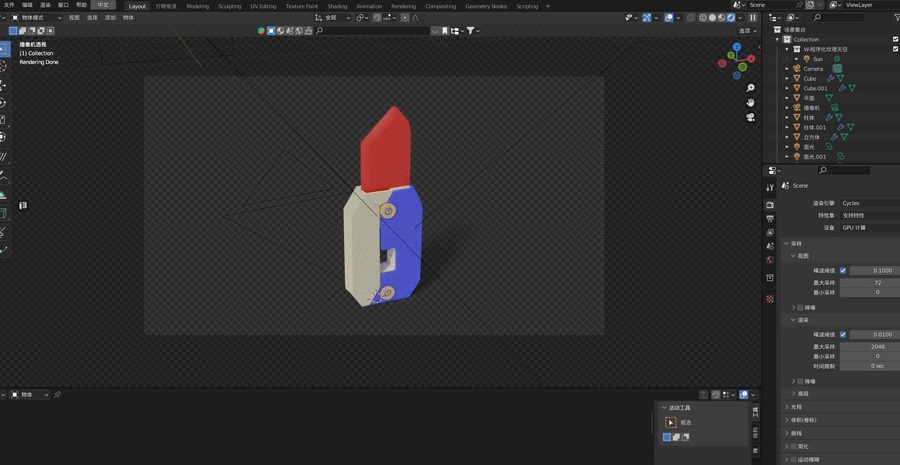Click the outliner search field

(x=839, y=18)
